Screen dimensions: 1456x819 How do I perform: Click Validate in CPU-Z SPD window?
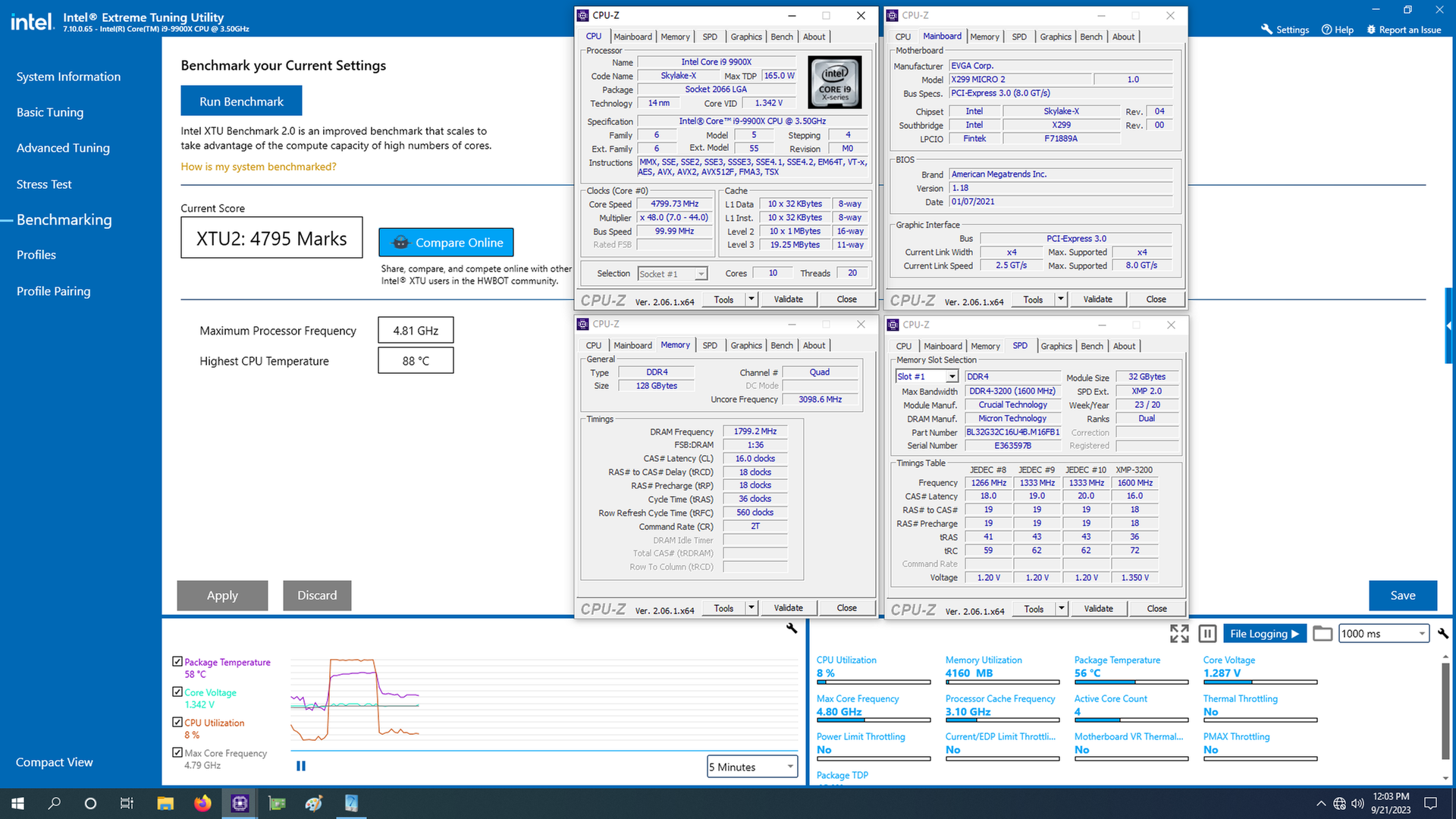click(1098, 608)
